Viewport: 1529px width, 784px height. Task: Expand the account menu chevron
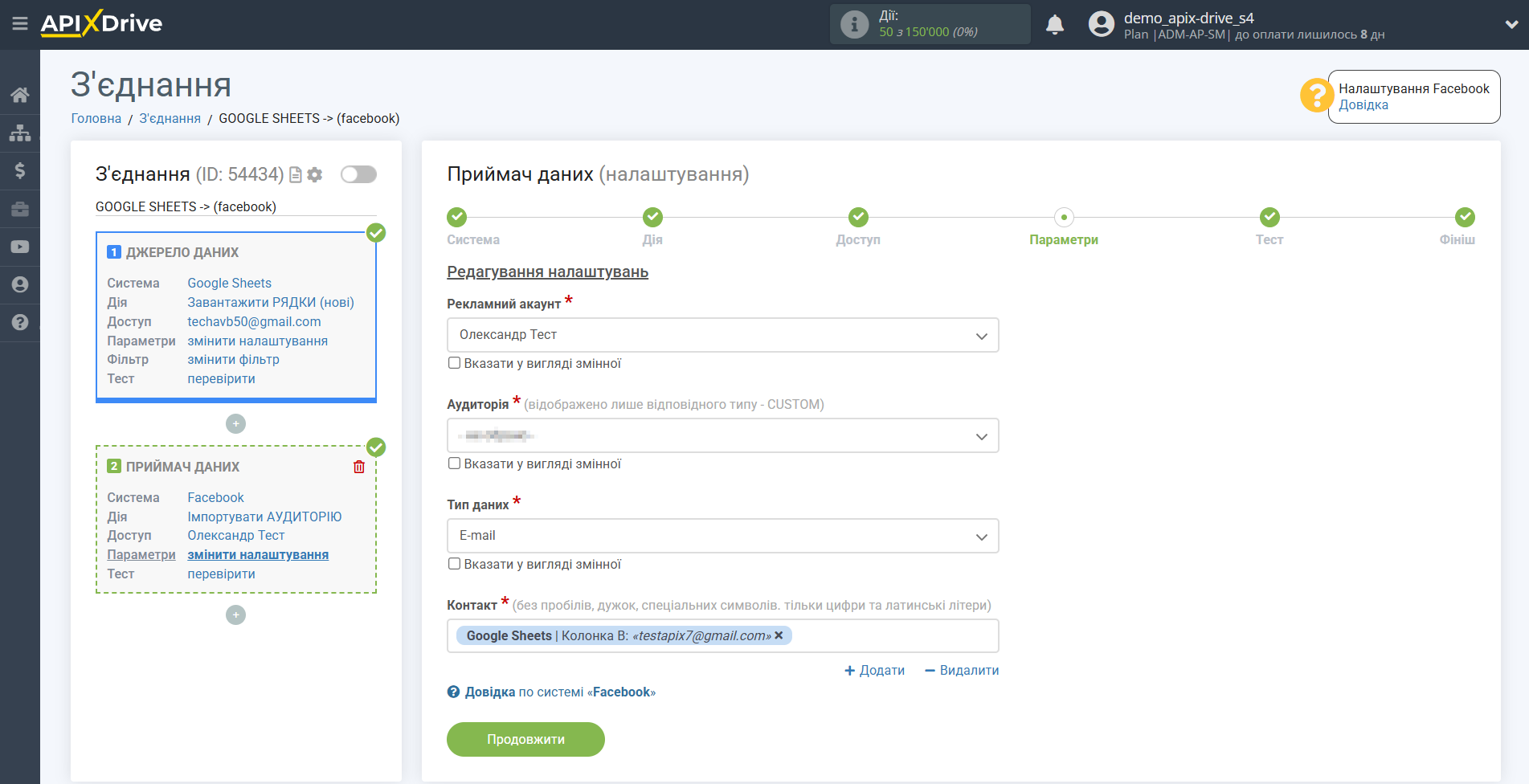(x=1511, y=24)
